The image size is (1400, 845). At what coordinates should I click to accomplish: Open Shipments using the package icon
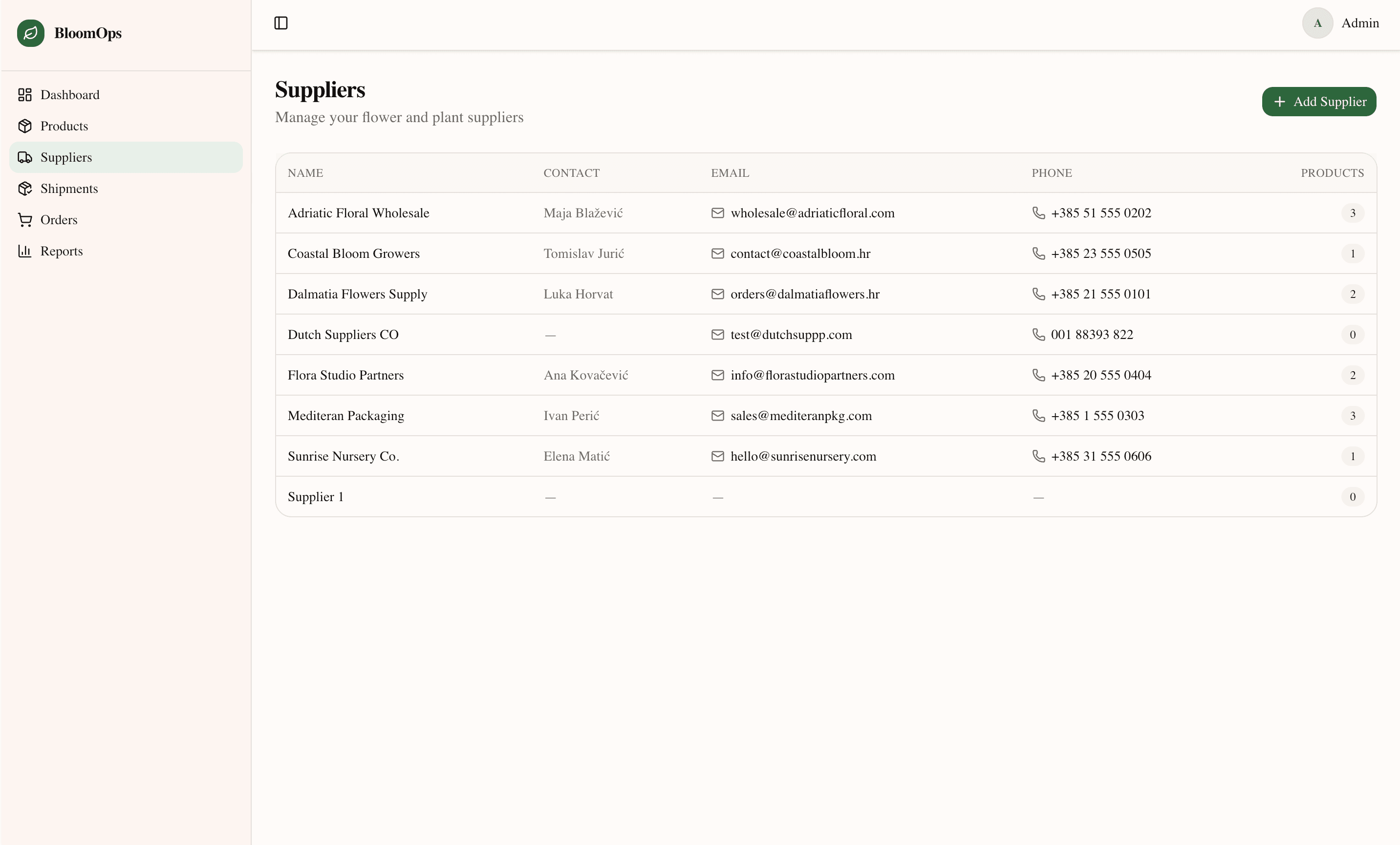click(x=25, y=189)
